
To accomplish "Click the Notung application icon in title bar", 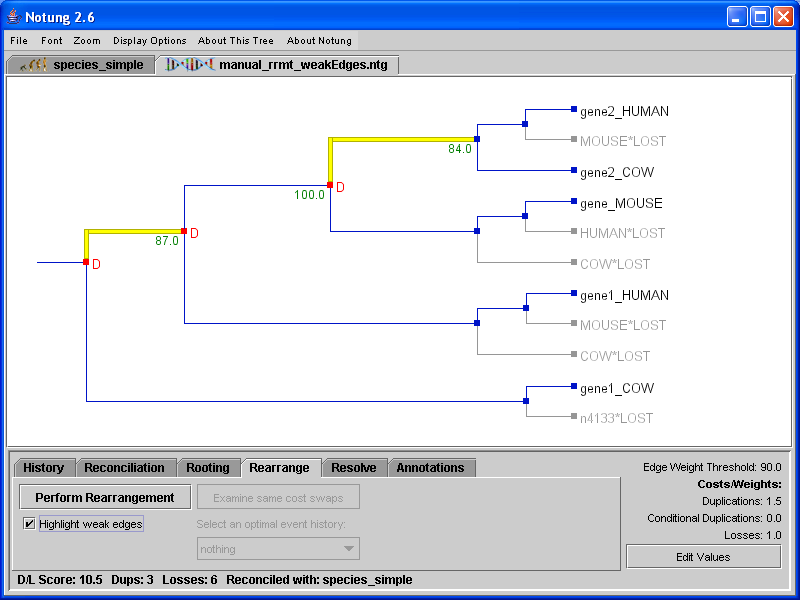I will (x=13, y=17).
